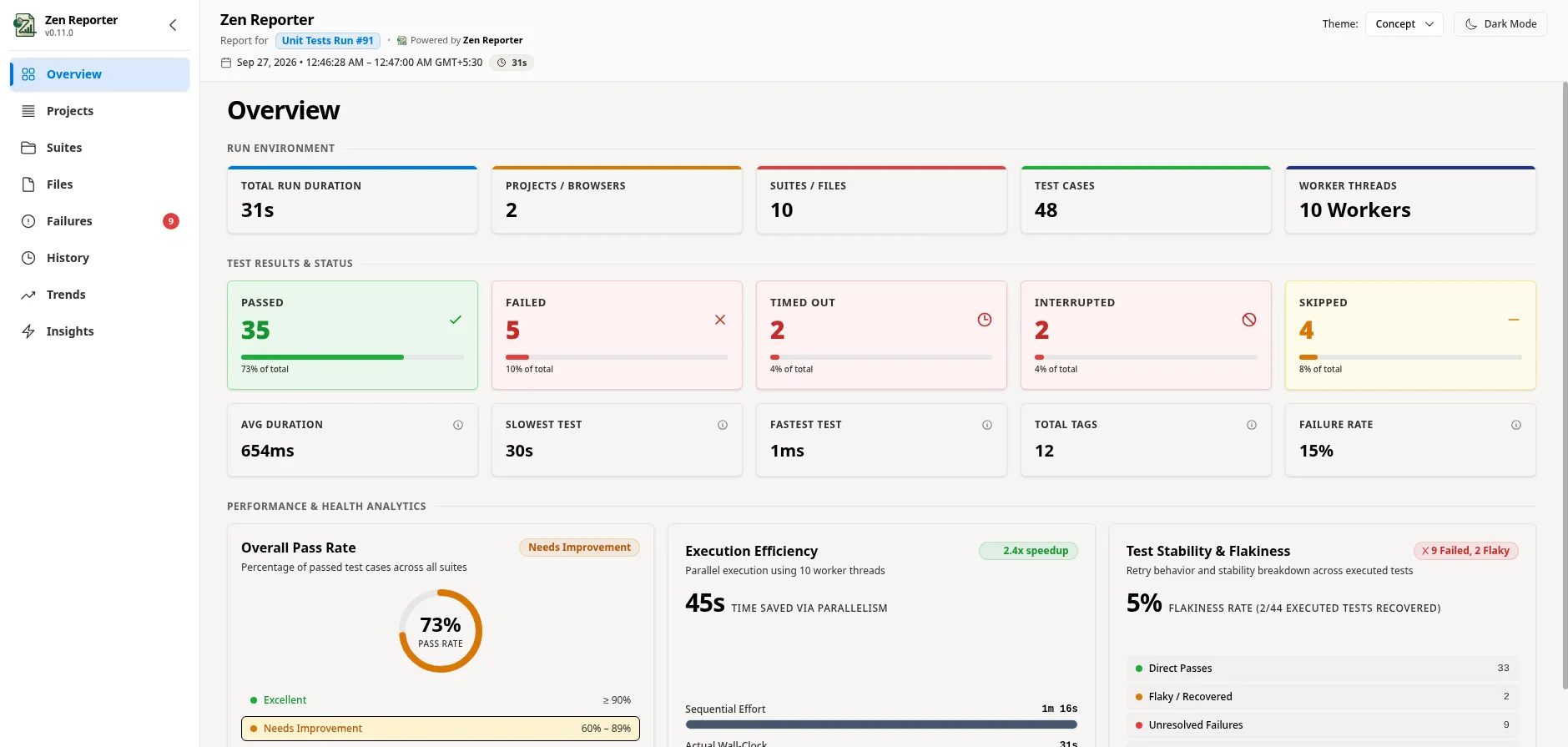This screenshot has height=747, width=1568.
Task: Click the Unit Tests Run #91 badge
Action: [x=328, y=41]
